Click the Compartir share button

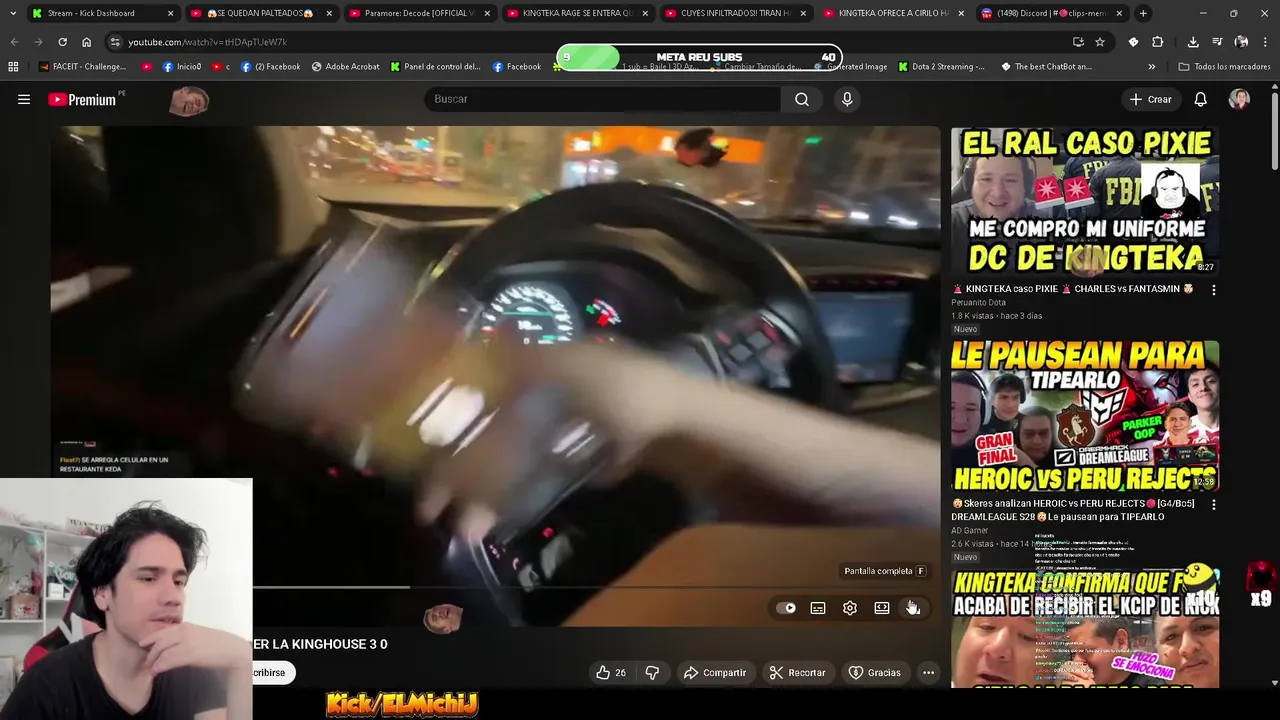[715, 673]
